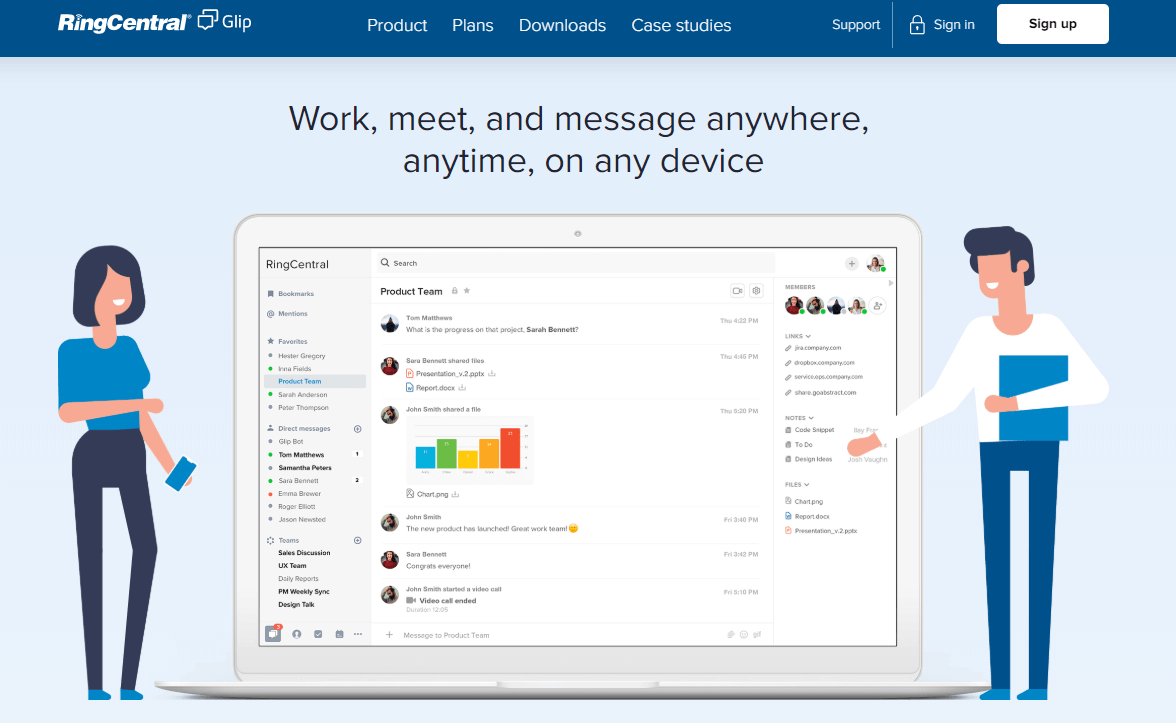The height and width of the screenshot is (723, 1176).
Task: Collapse the Notes section
Action: [x=811, y=418]
